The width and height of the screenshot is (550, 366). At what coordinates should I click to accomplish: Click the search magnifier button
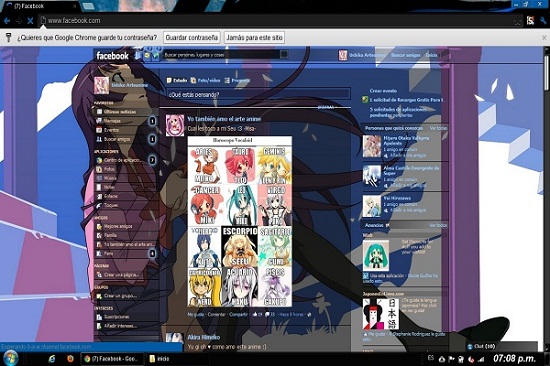click(x=284, y=54)
